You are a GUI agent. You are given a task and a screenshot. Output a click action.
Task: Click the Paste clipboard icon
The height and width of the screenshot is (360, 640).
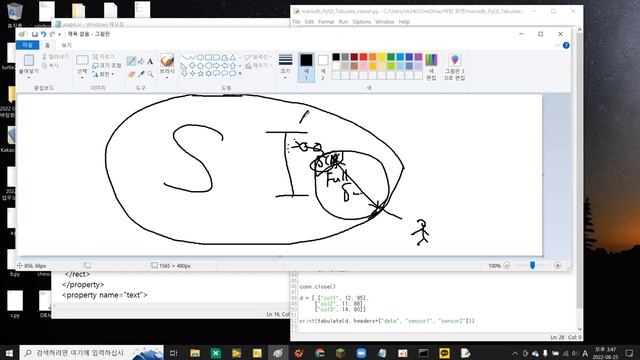29,60
